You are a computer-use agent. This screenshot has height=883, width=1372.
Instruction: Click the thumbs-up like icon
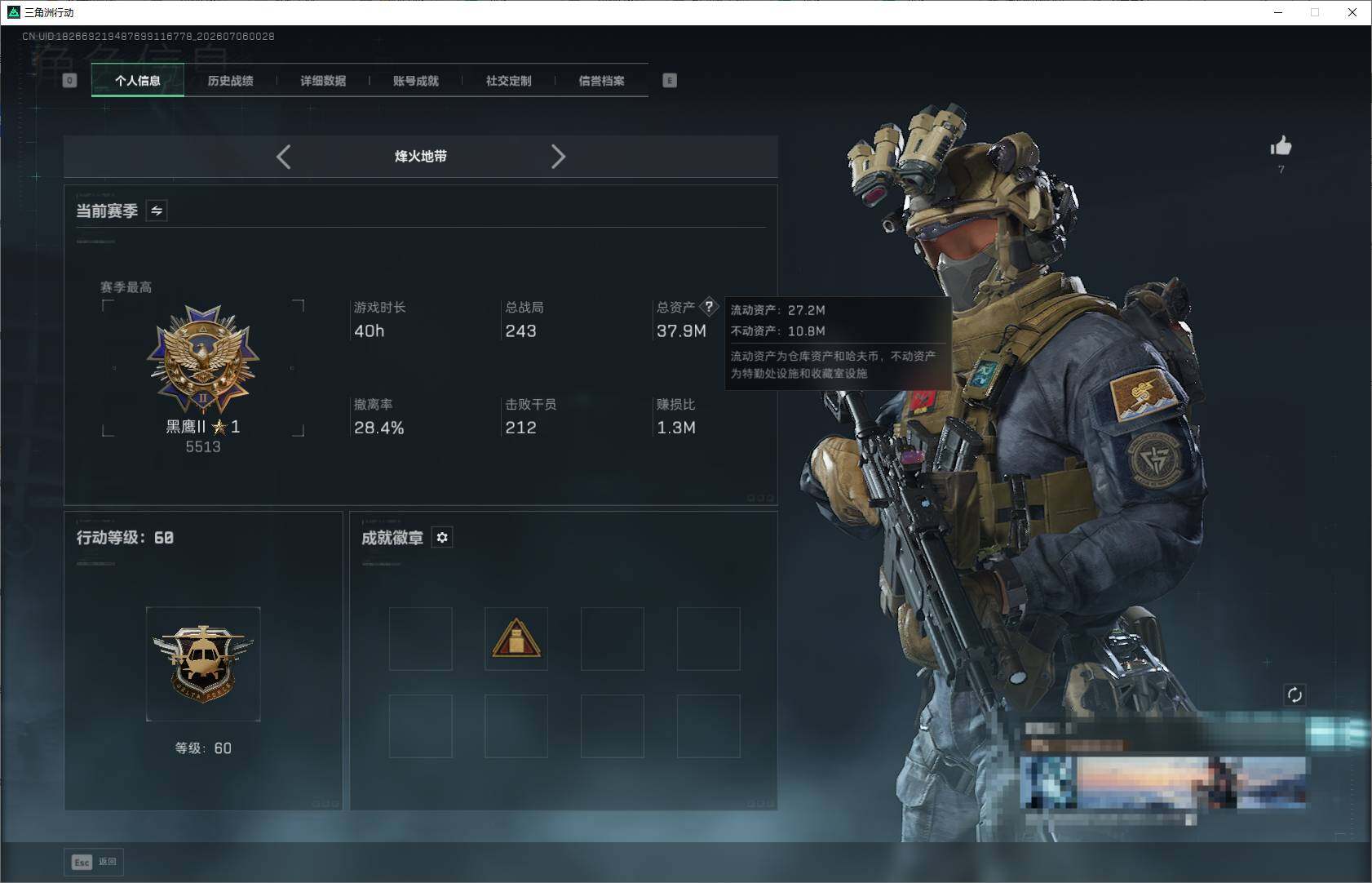coord(1281,146)
